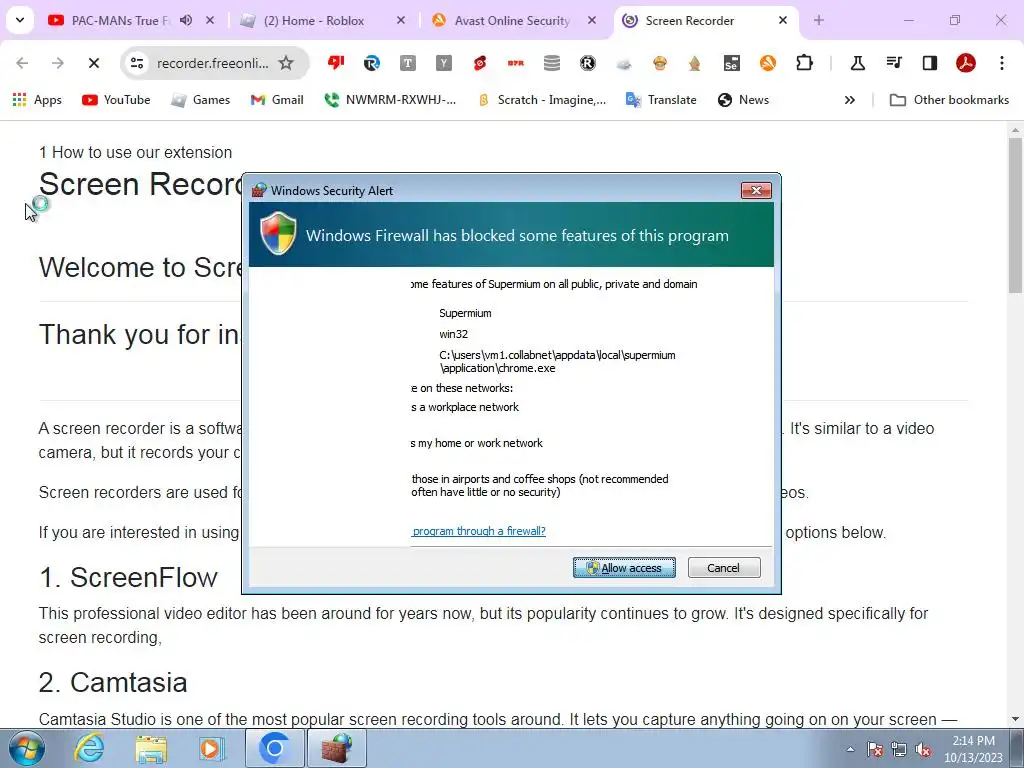Open Windows Explorer from the taskbar
Image resolution: width=1024 pixels, height=768 pixels.
tap(151, 748)
